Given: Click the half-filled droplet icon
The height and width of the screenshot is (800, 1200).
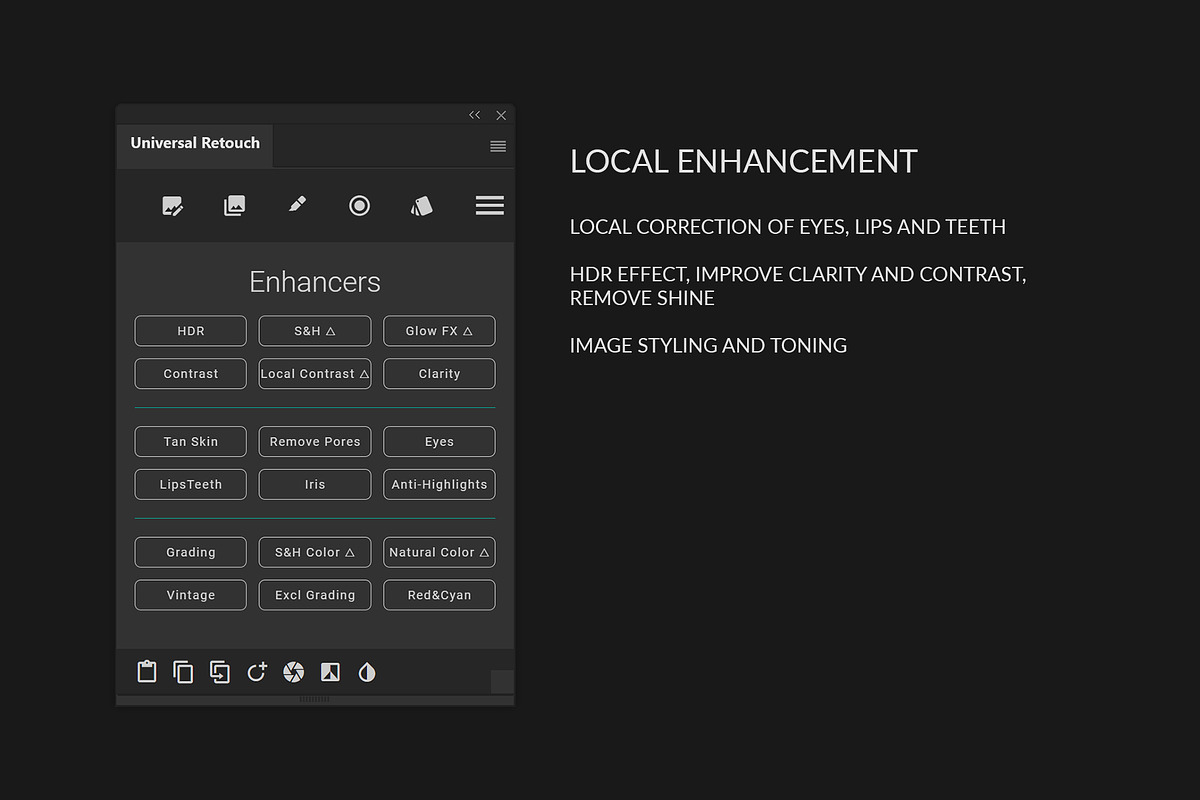Looking at the screenshot, I should point(367,672).
